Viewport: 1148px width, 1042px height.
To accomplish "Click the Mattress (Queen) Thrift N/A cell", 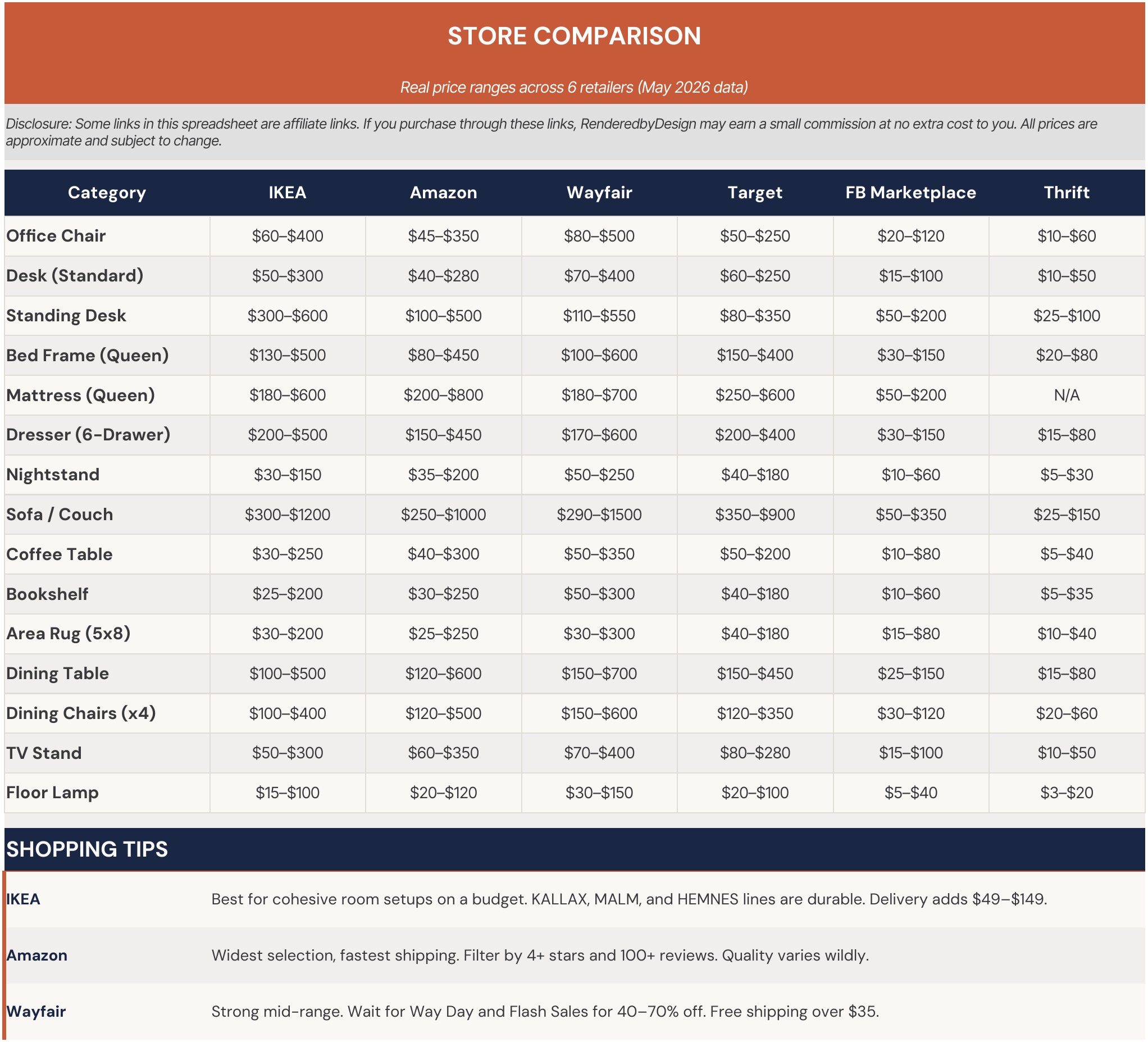I will click(x=1067, y=395).
